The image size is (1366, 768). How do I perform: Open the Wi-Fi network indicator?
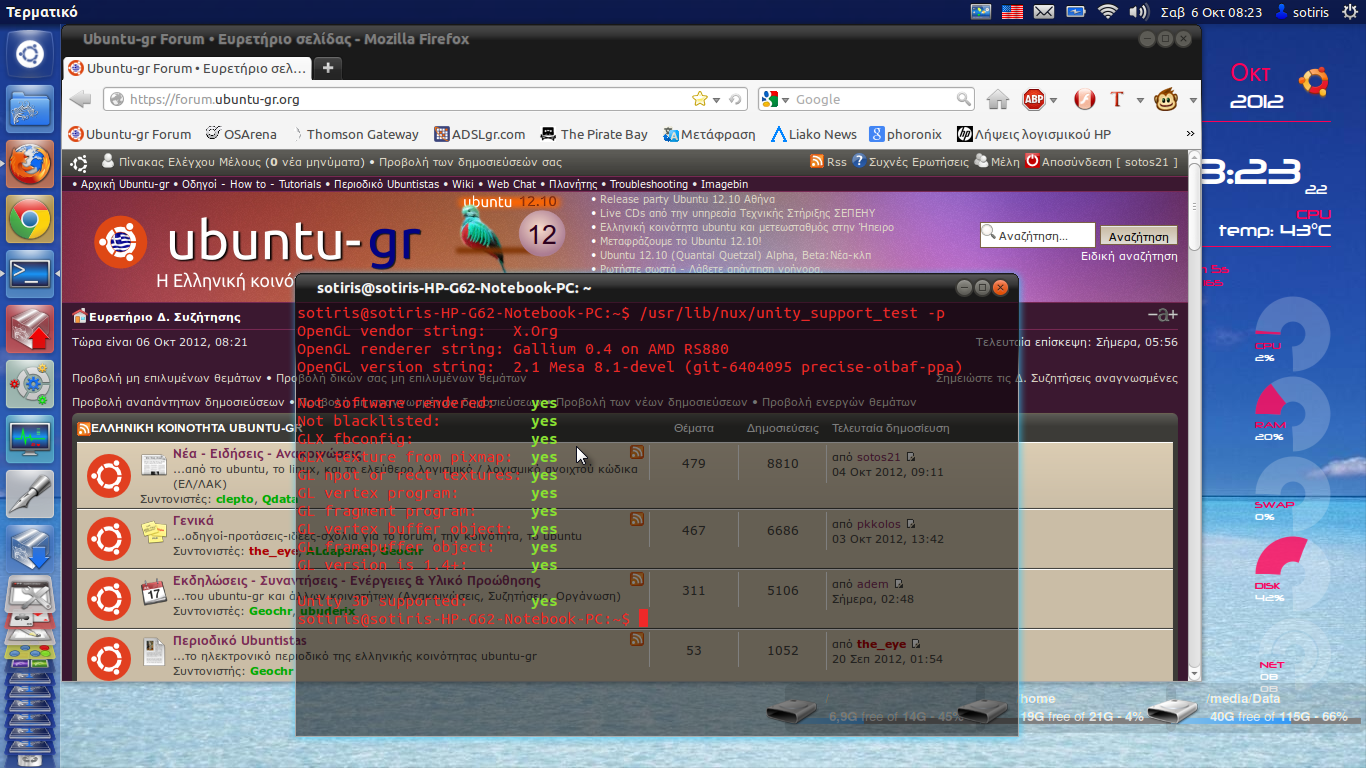pos(1107,12)
